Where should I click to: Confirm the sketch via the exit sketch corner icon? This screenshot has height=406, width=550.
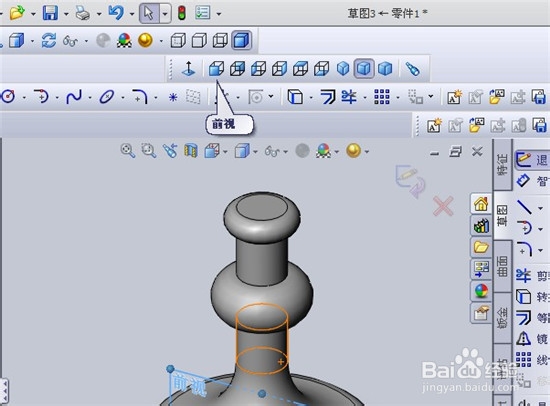410,180
